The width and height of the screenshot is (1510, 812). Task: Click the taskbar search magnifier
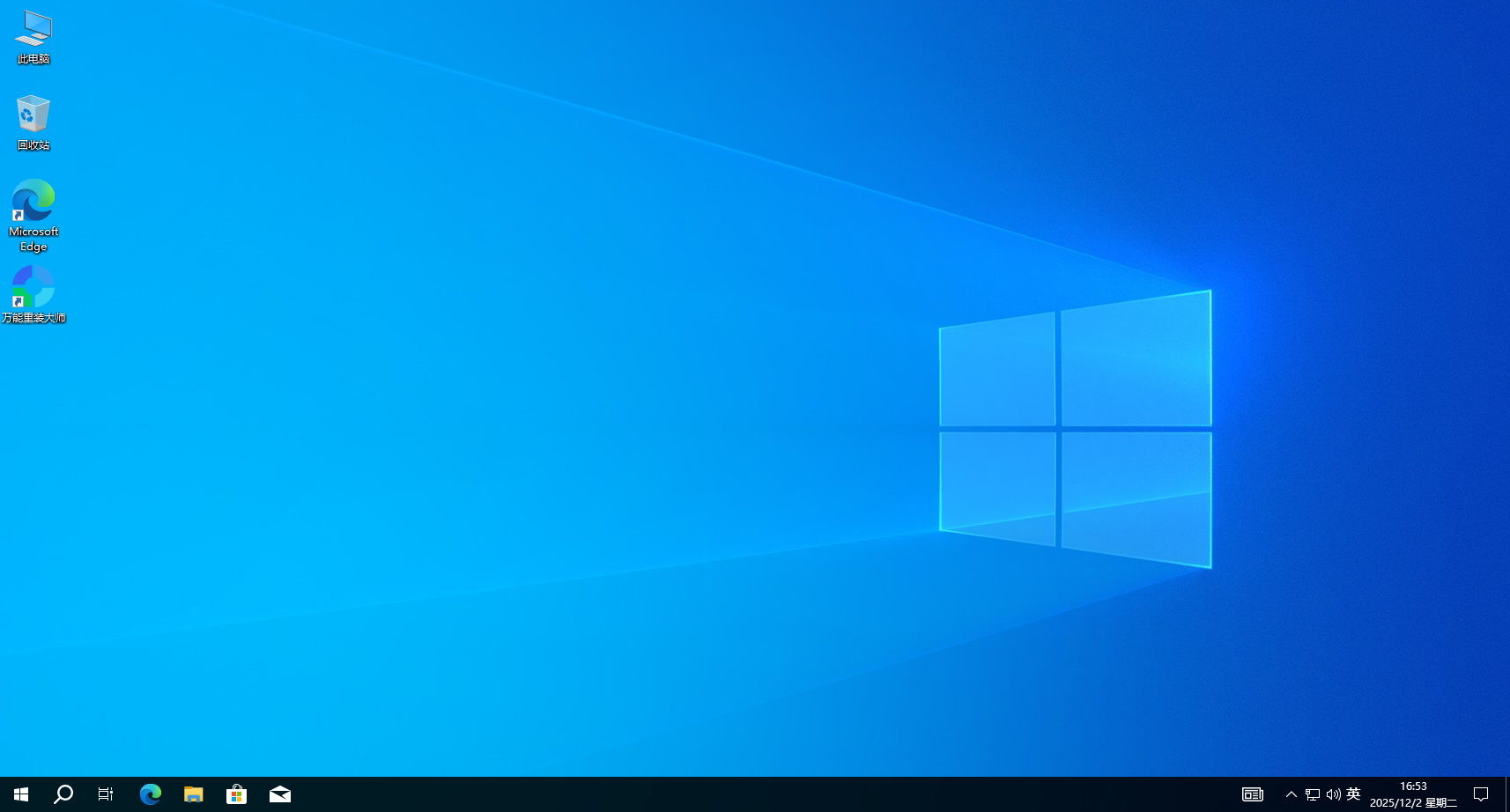pos(63,794)
